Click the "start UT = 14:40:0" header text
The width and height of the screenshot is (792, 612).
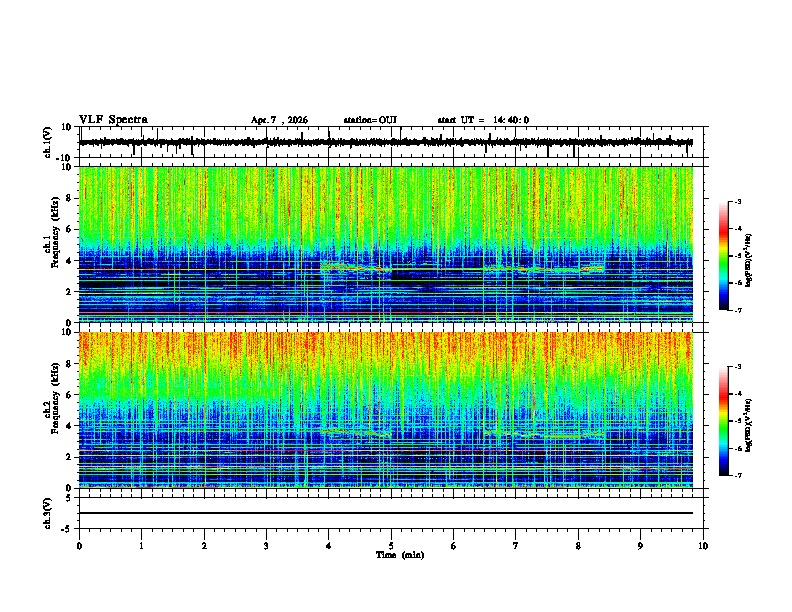483,120
